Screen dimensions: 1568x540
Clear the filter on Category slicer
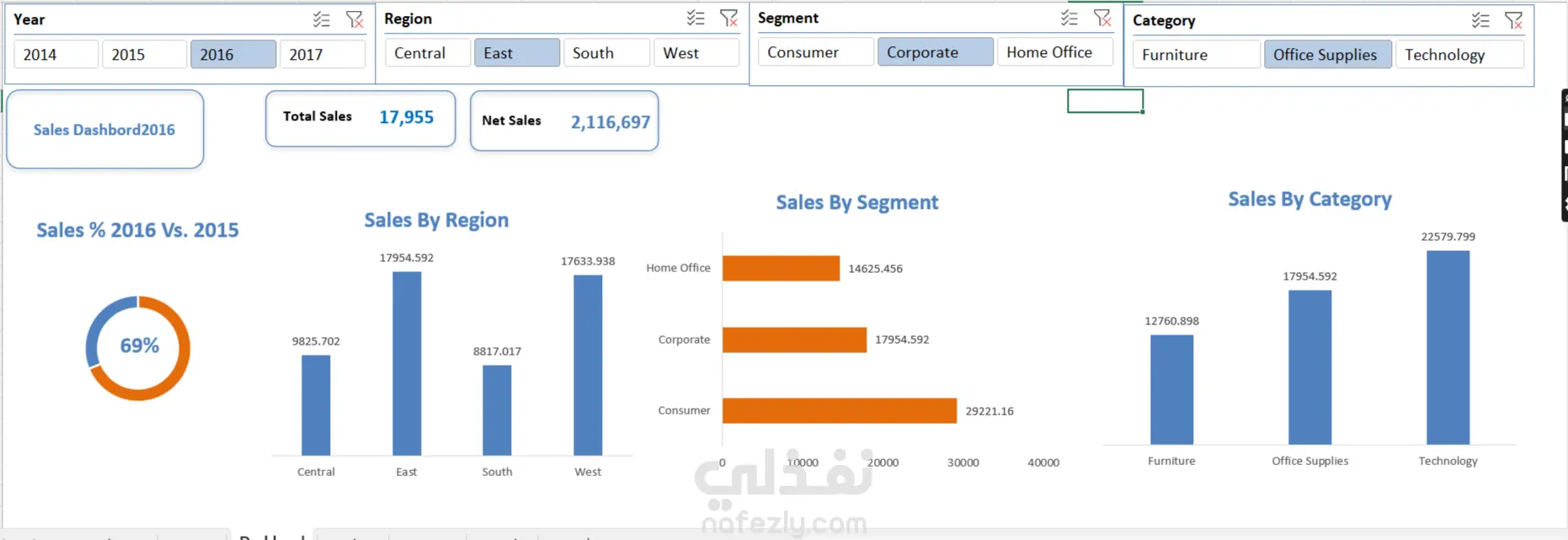click(1513, 20)
